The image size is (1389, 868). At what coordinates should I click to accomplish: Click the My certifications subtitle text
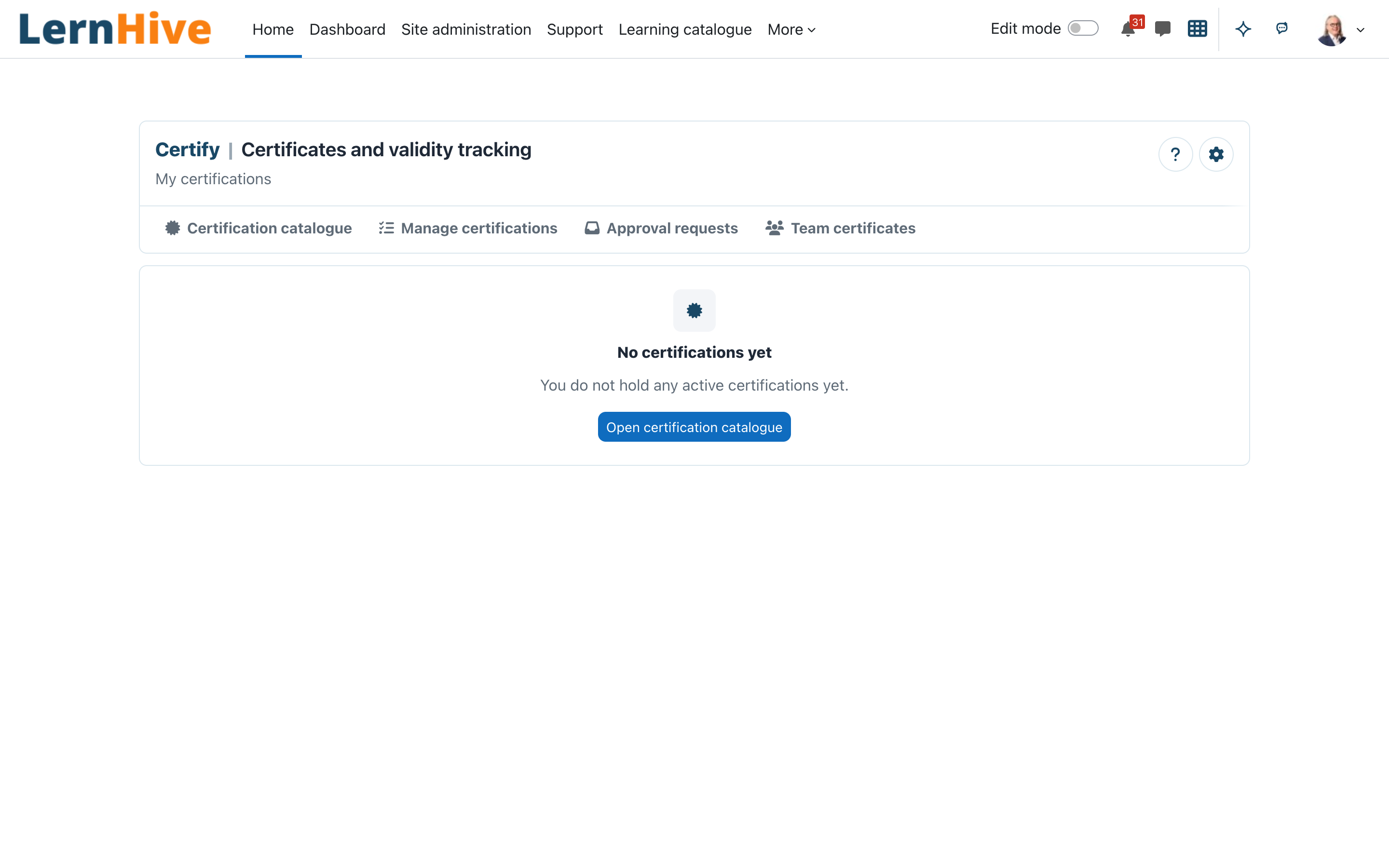click(213, 179)
